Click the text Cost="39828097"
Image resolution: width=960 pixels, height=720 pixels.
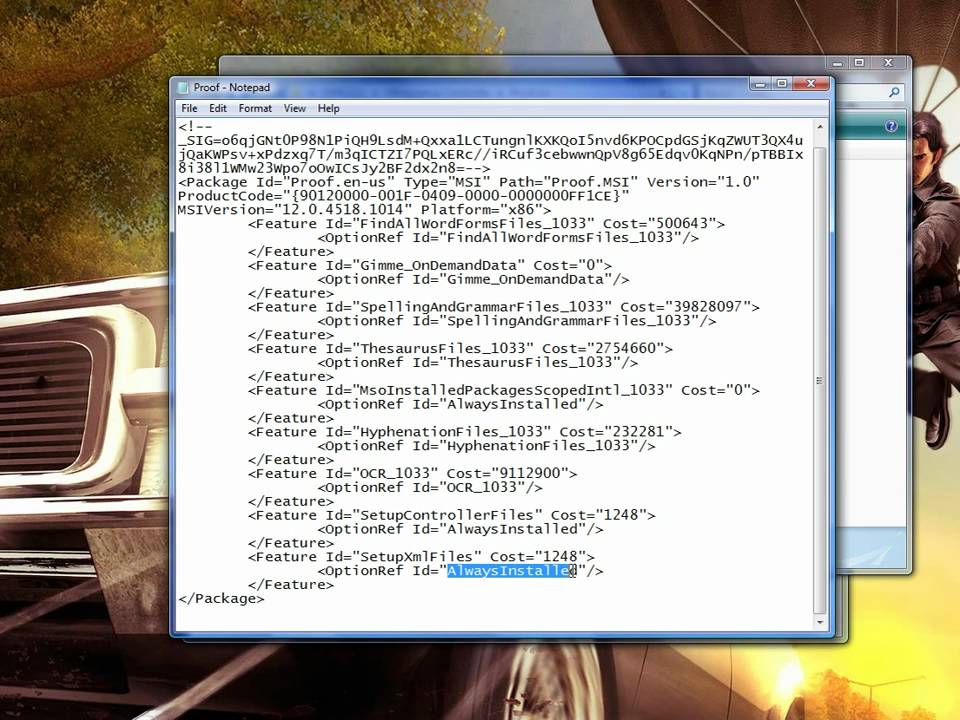tap(686, 307)
